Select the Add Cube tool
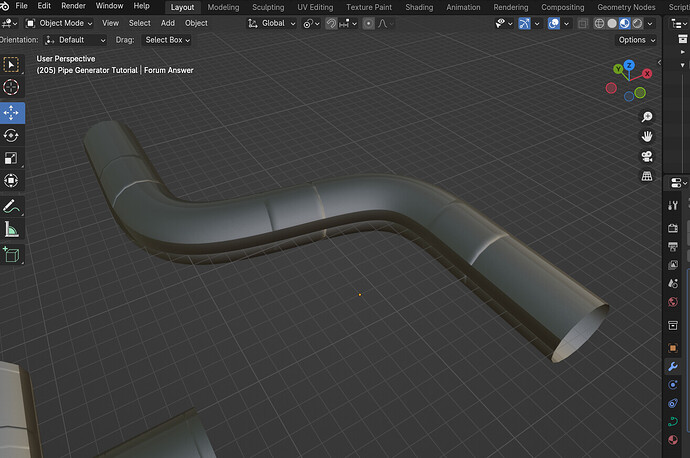 [11, 255]
